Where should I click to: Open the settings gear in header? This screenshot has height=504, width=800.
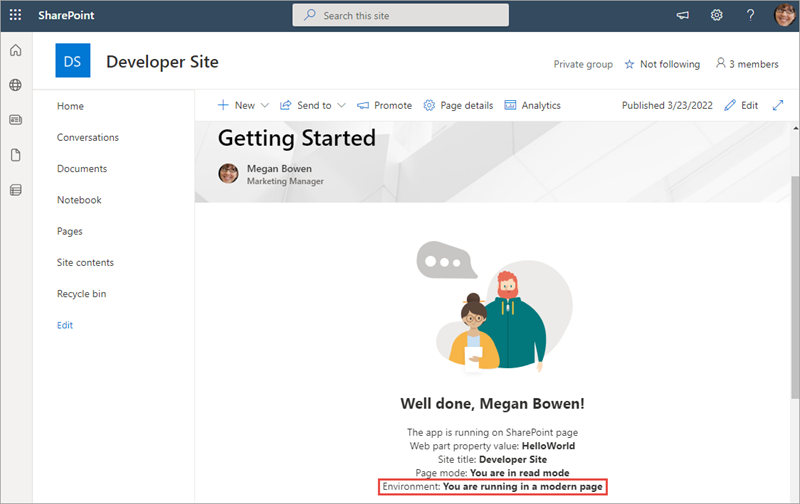point(716,15)
